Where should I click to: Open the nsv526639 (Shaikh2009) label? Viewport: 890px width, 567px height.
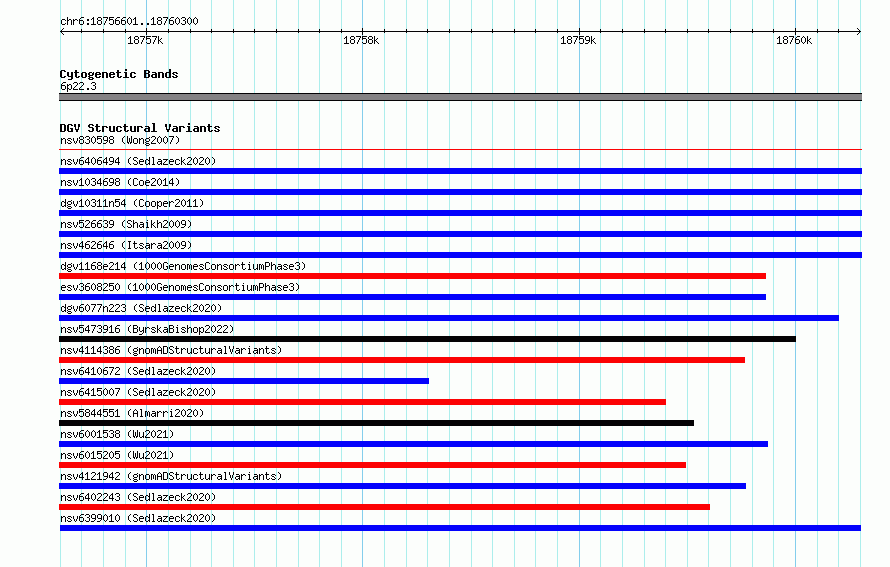tap(126, 224)
